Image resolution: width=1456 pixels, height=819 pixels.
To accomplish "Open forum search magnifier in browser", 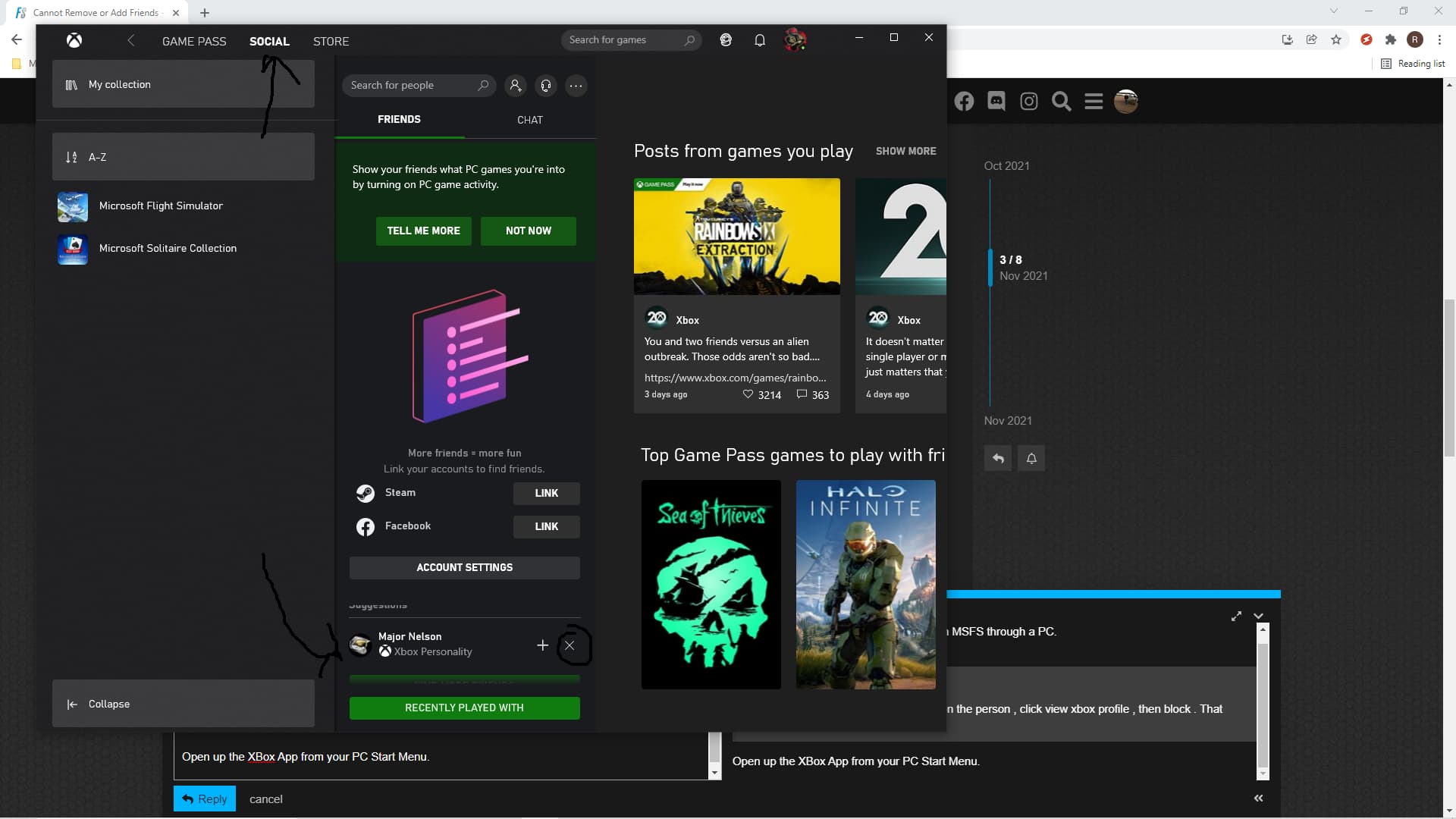I will [1062, 101].
